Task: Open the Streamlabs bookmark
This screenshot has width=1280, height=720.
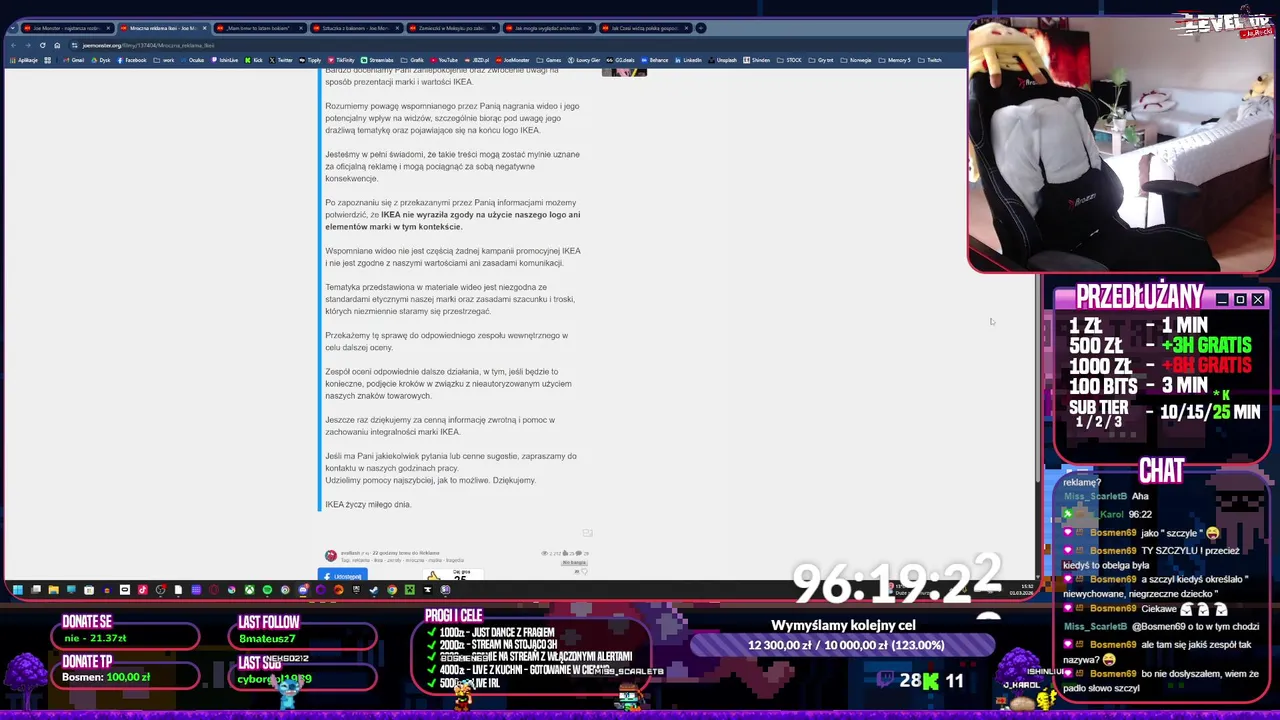Action: point(378,60)
